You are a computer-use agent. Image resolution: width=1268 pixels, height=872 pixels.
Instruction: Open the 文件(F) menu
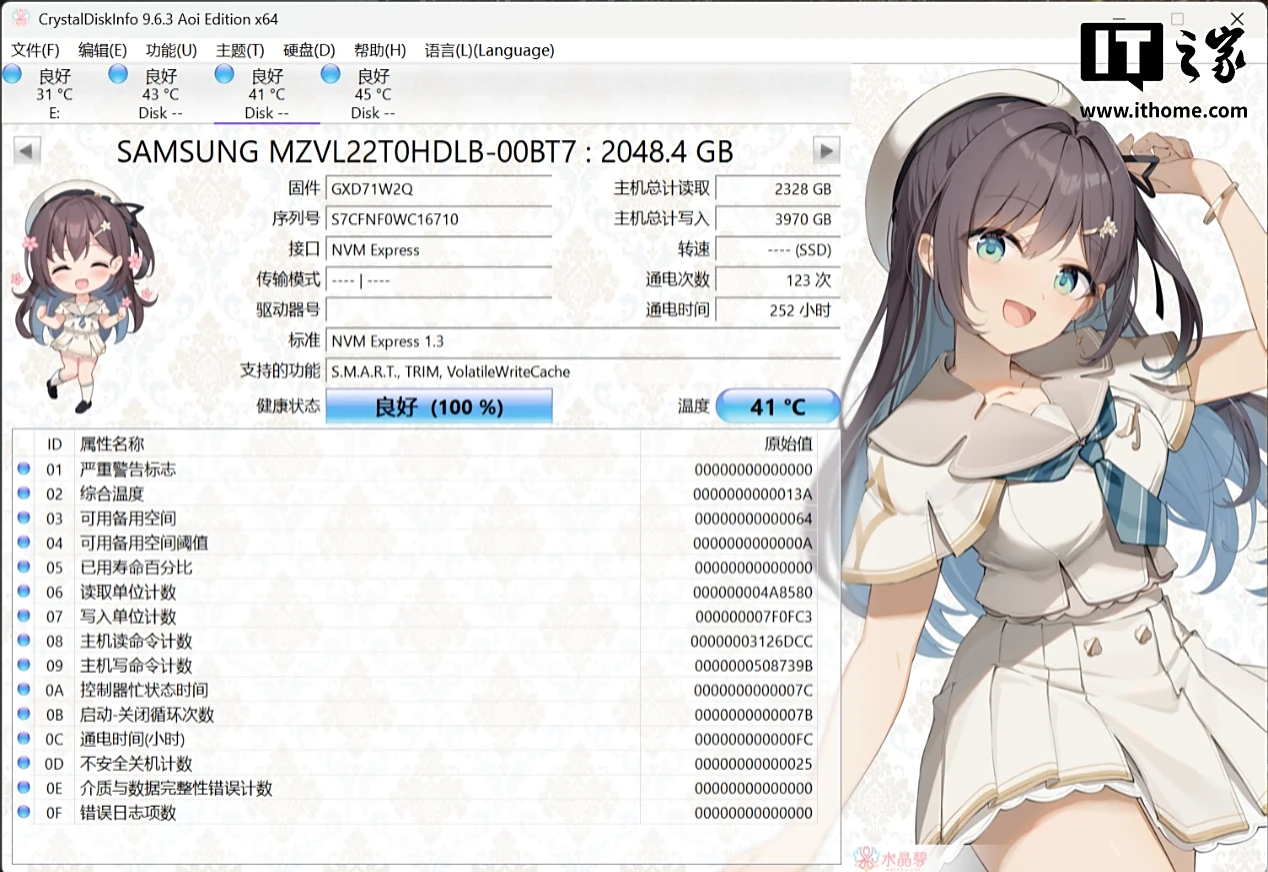click(35, 50)
